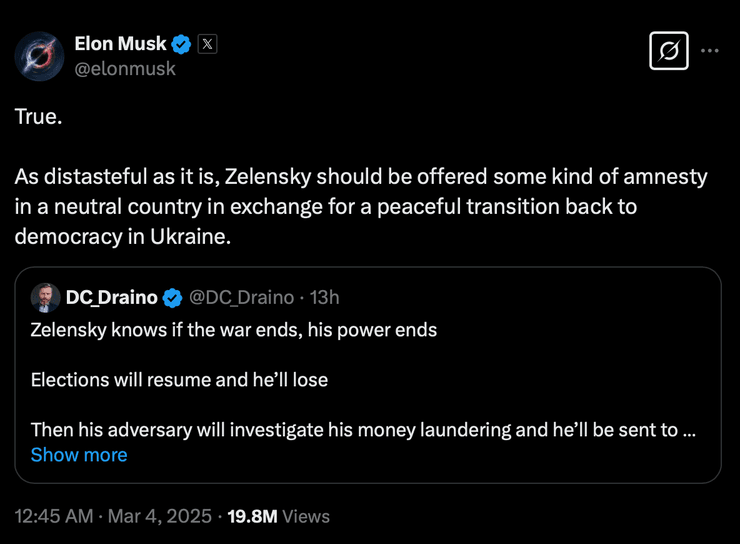Click quoted line about money laundering investigation

[360, 430]
